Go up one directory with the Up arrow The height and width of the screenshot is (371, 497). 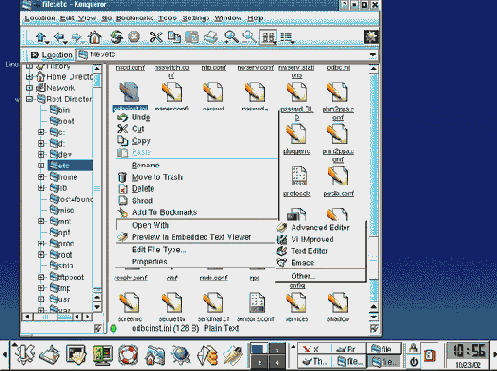click(41, 38)
